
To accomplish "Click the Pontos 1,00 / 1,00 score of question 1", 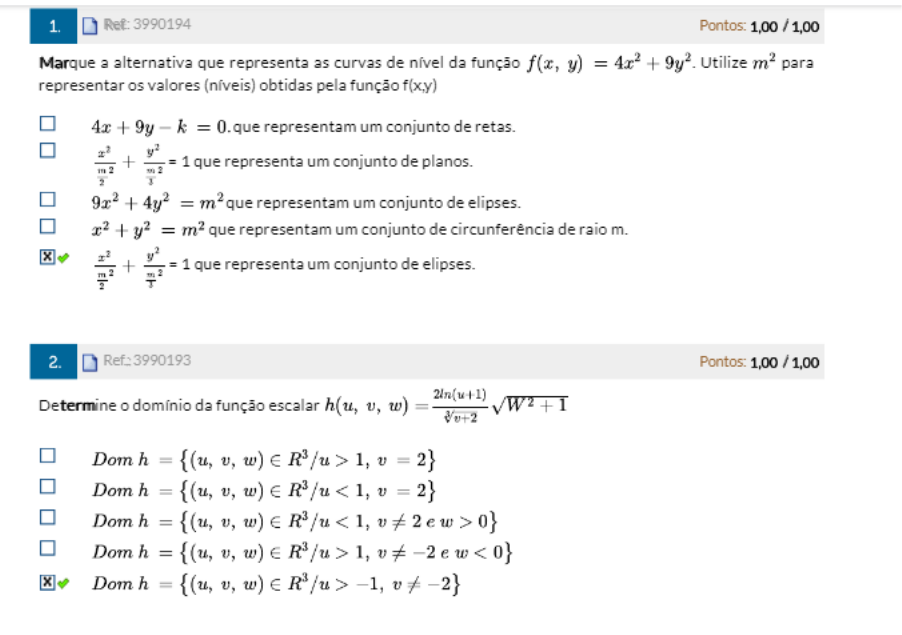I will [x=759, y=27].
